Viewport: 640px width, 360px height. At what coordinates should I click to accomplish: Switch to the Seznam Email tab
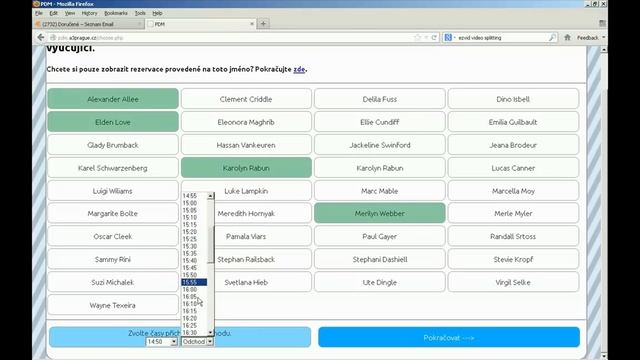[89, 24]
